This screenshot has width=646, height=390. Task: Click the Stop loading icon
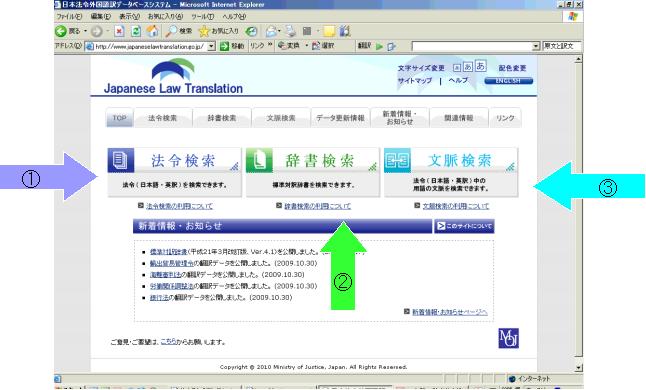[119, 31]
